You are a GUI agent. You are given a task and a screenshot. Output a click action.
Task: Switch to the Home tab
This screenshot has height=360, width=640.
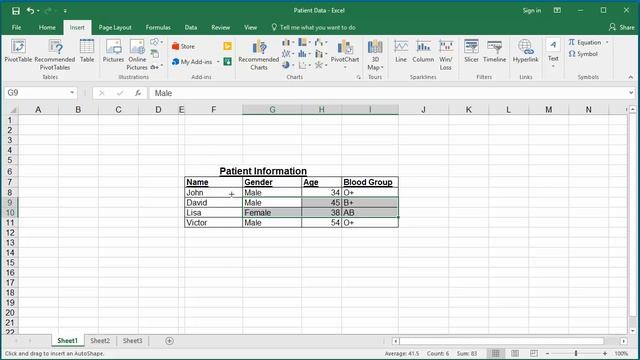pyautogui.click(x=47, y=27)
